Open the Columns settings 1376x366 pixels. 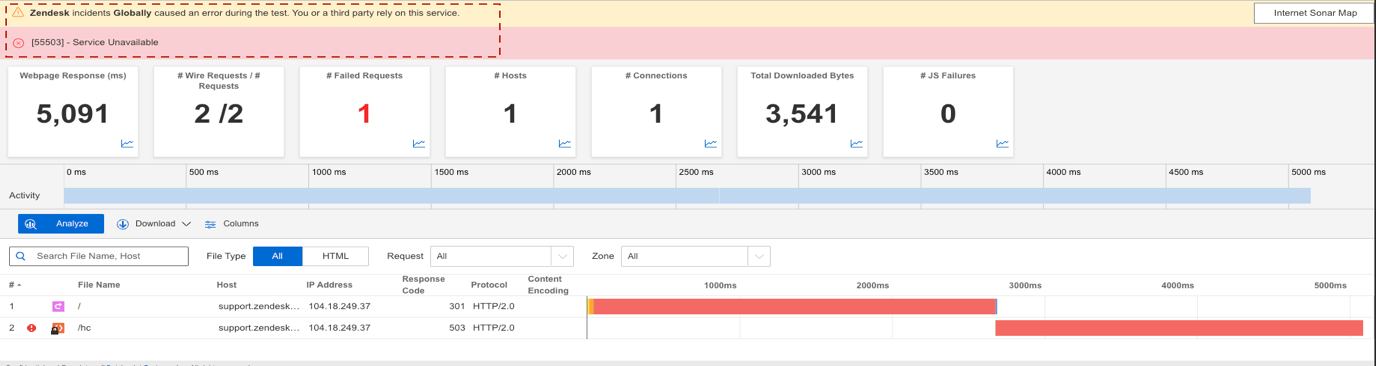tap(232, 224)
